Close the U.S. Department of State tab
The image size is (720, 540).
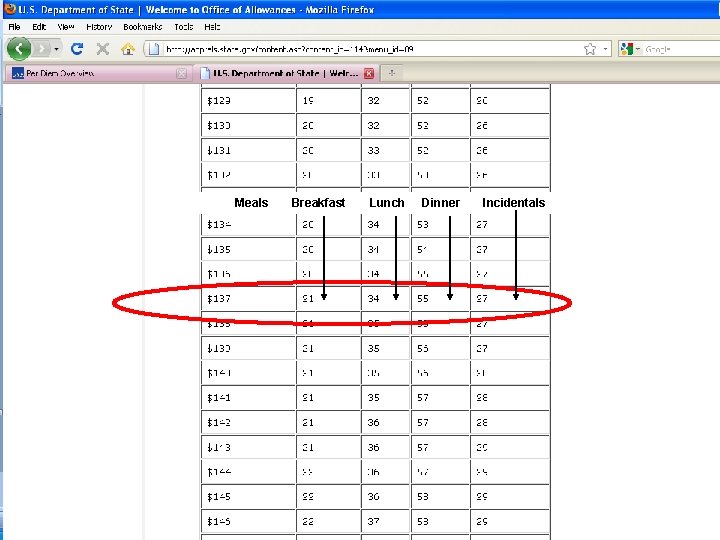369,73
